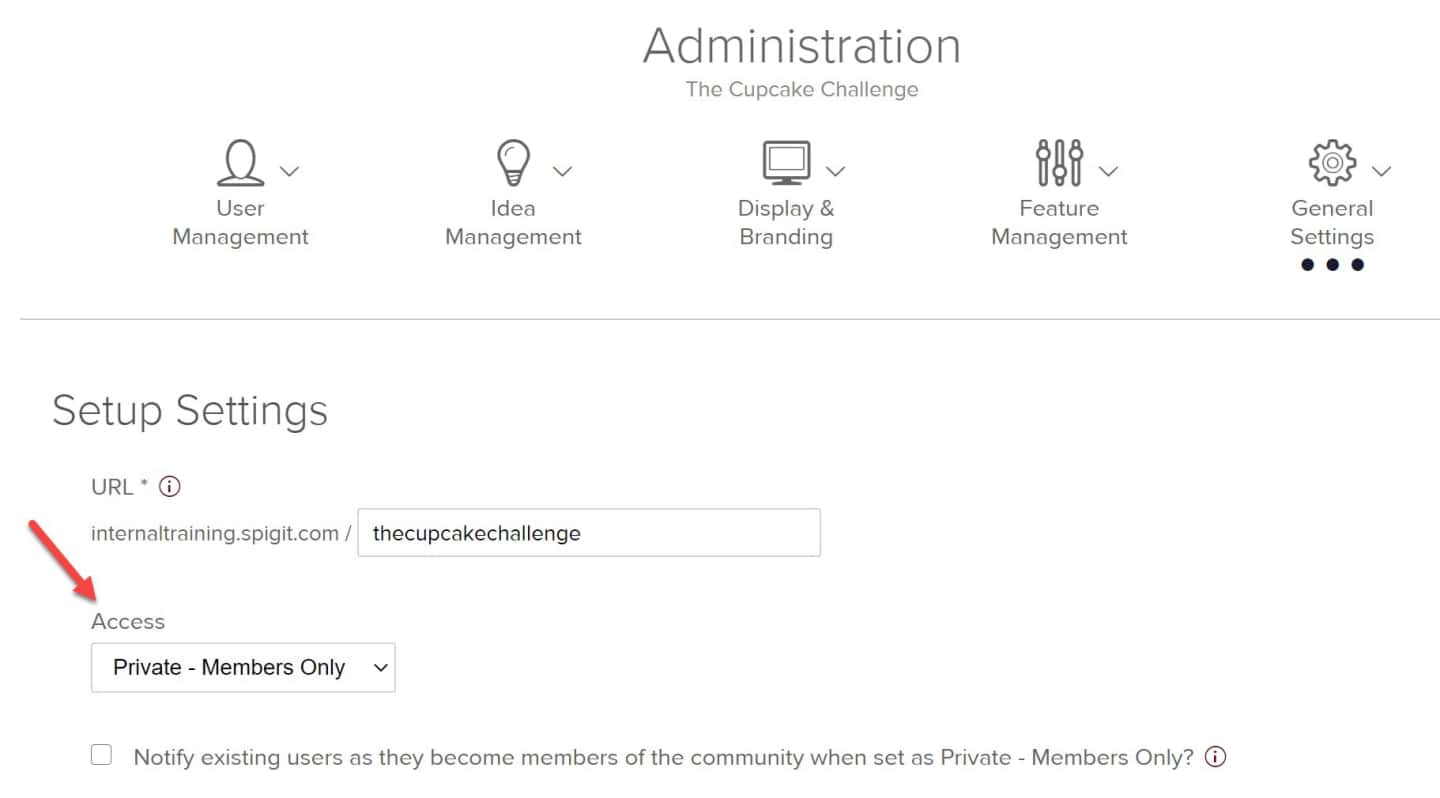1440x798 pixels.
Task: Click the Feature Management sliders icon
Action: click(1059, 163)
